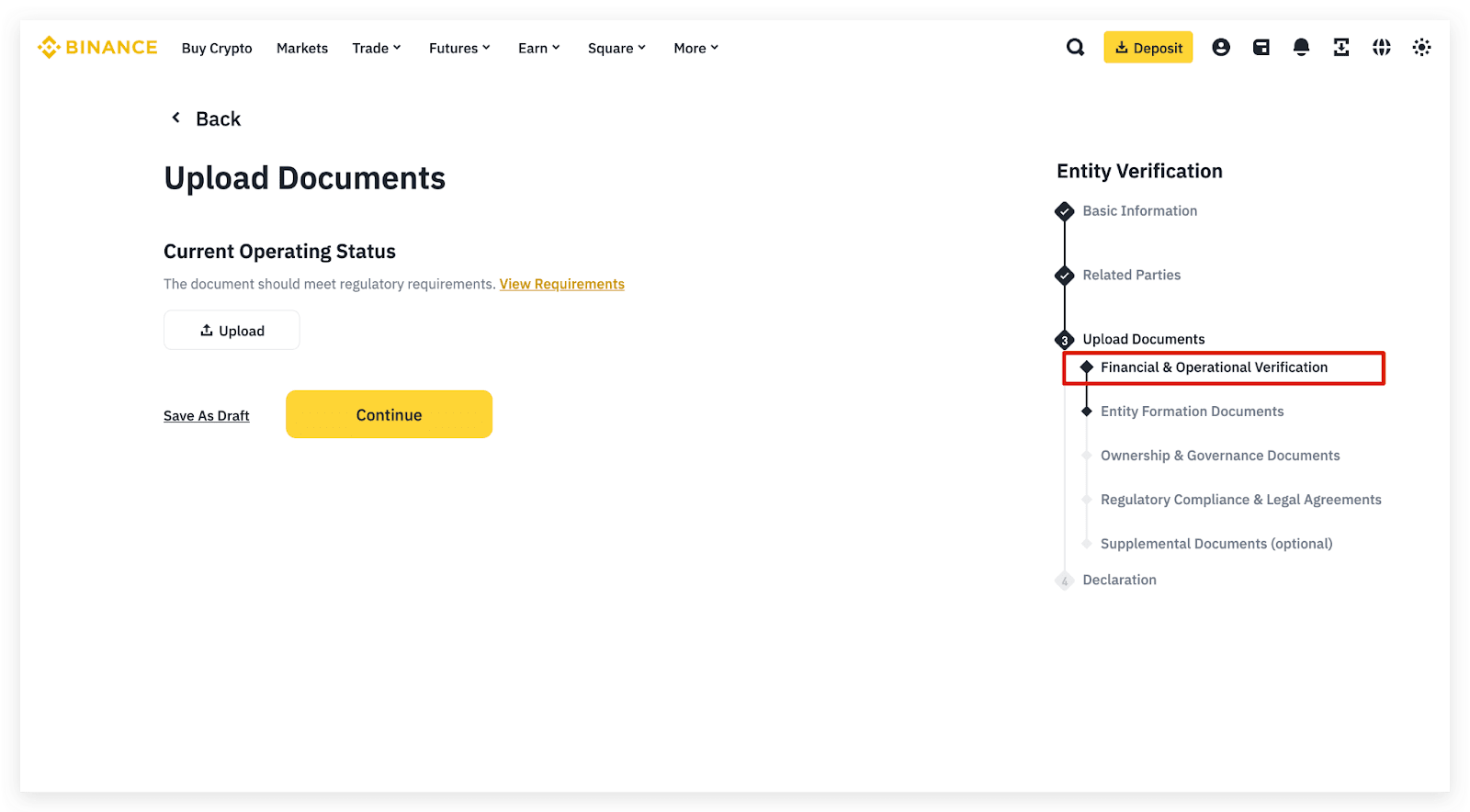Screen dimensions: 1470x812
Task: Expand the Trade dropdown
Action: pyautogui.click(x=377, y=49)
